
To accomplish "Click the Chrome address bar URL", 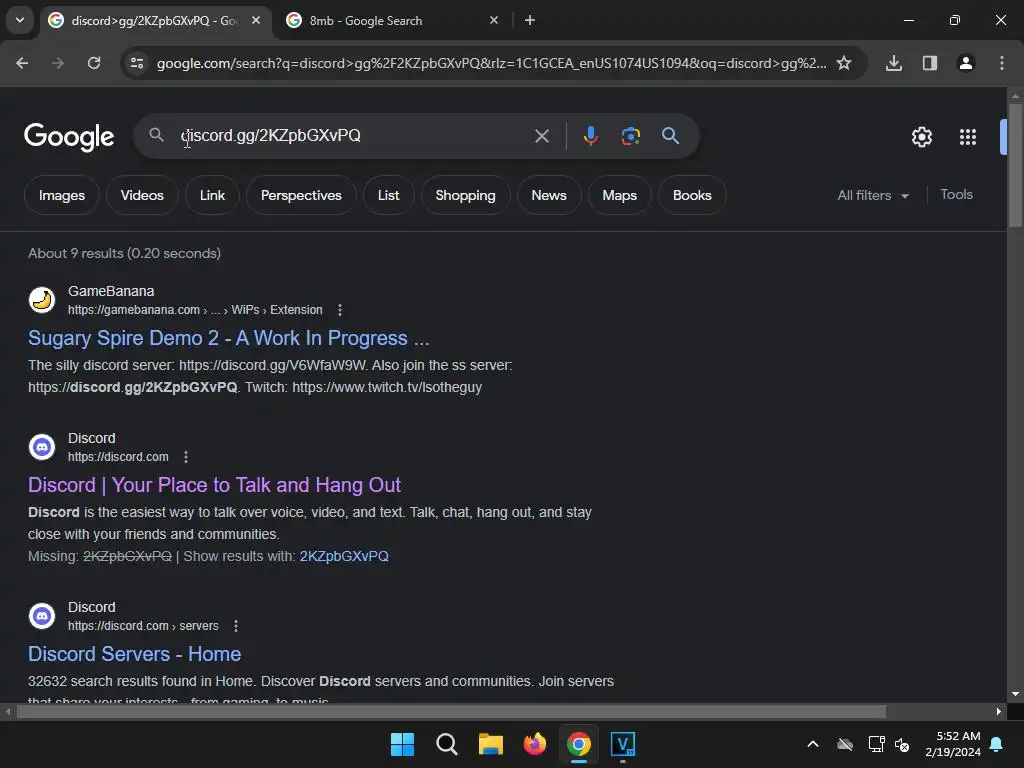I will (491, 63).
